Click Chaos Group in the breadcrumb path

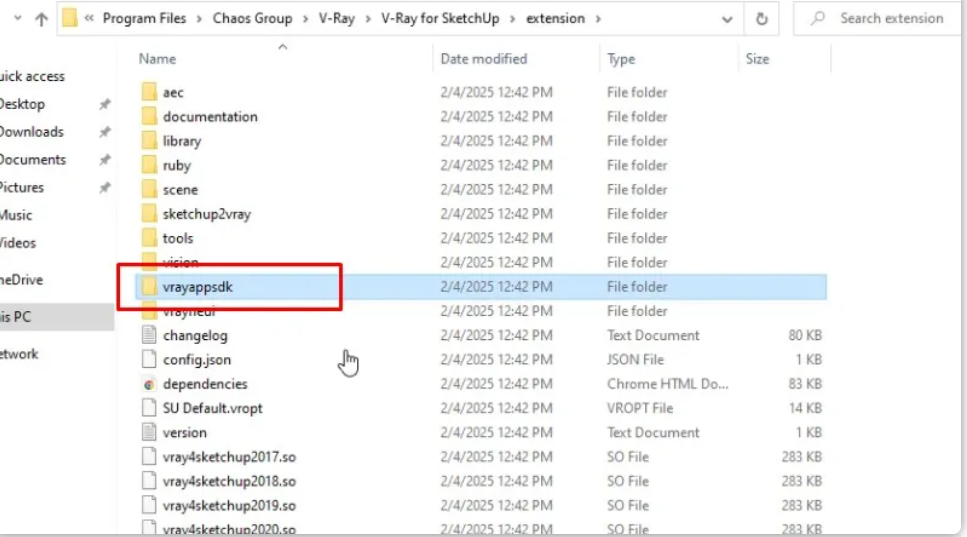[x=252, y=19]
